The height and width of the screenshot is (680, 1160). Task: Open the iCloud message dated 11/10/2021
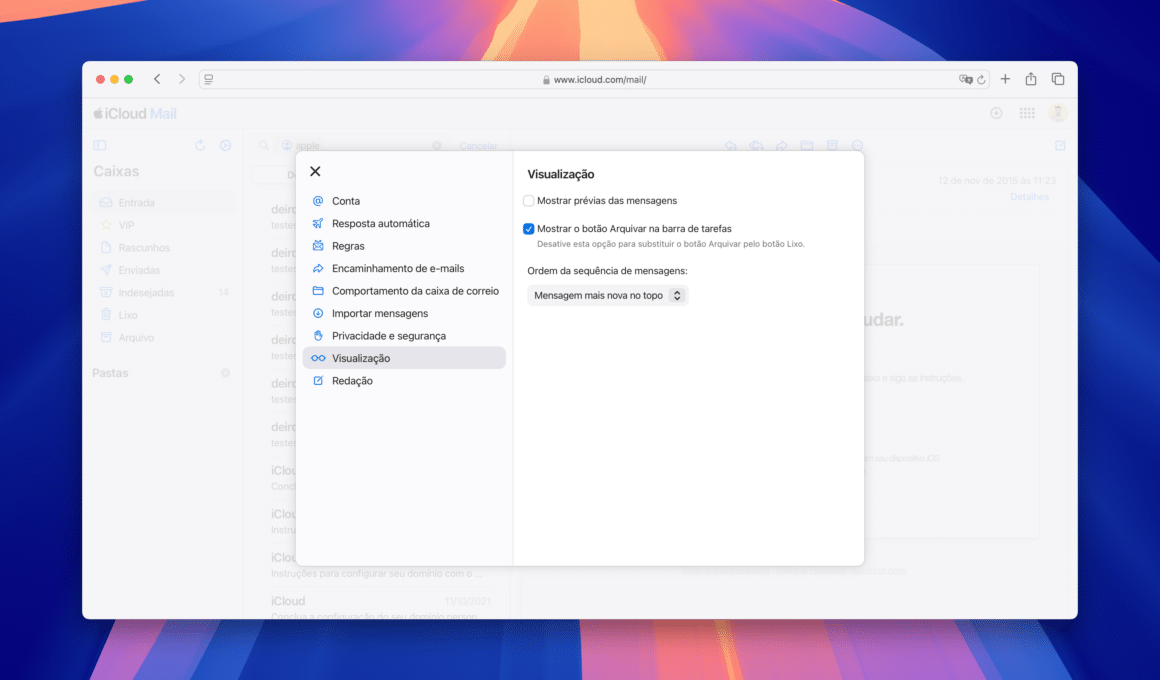pyautogui.click(x=380, y=607)
